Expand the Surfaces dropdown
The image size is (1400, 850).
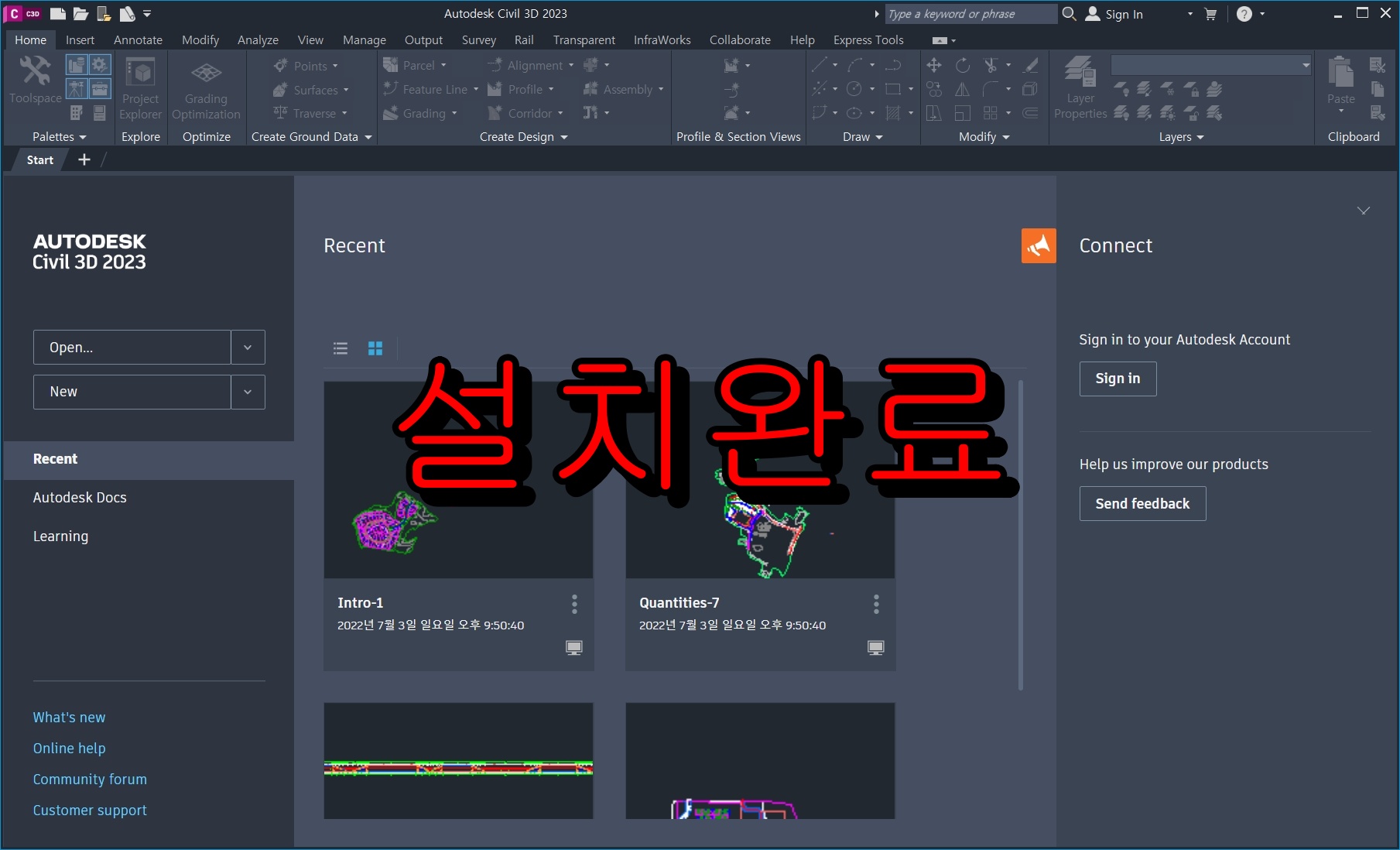pos(346,90)
